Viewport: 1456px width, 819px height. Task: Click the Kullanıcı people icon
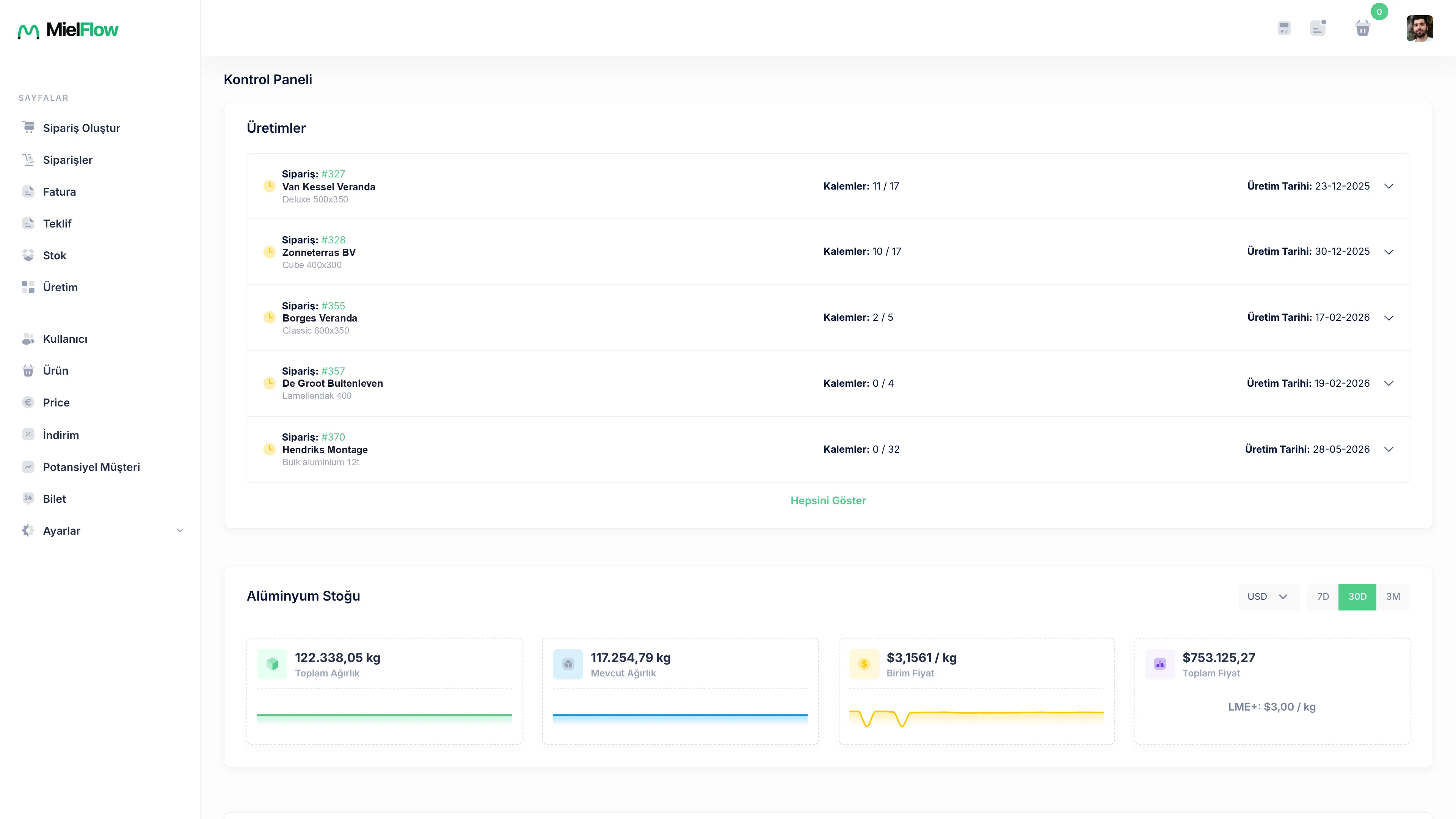(x=28, y=339)
